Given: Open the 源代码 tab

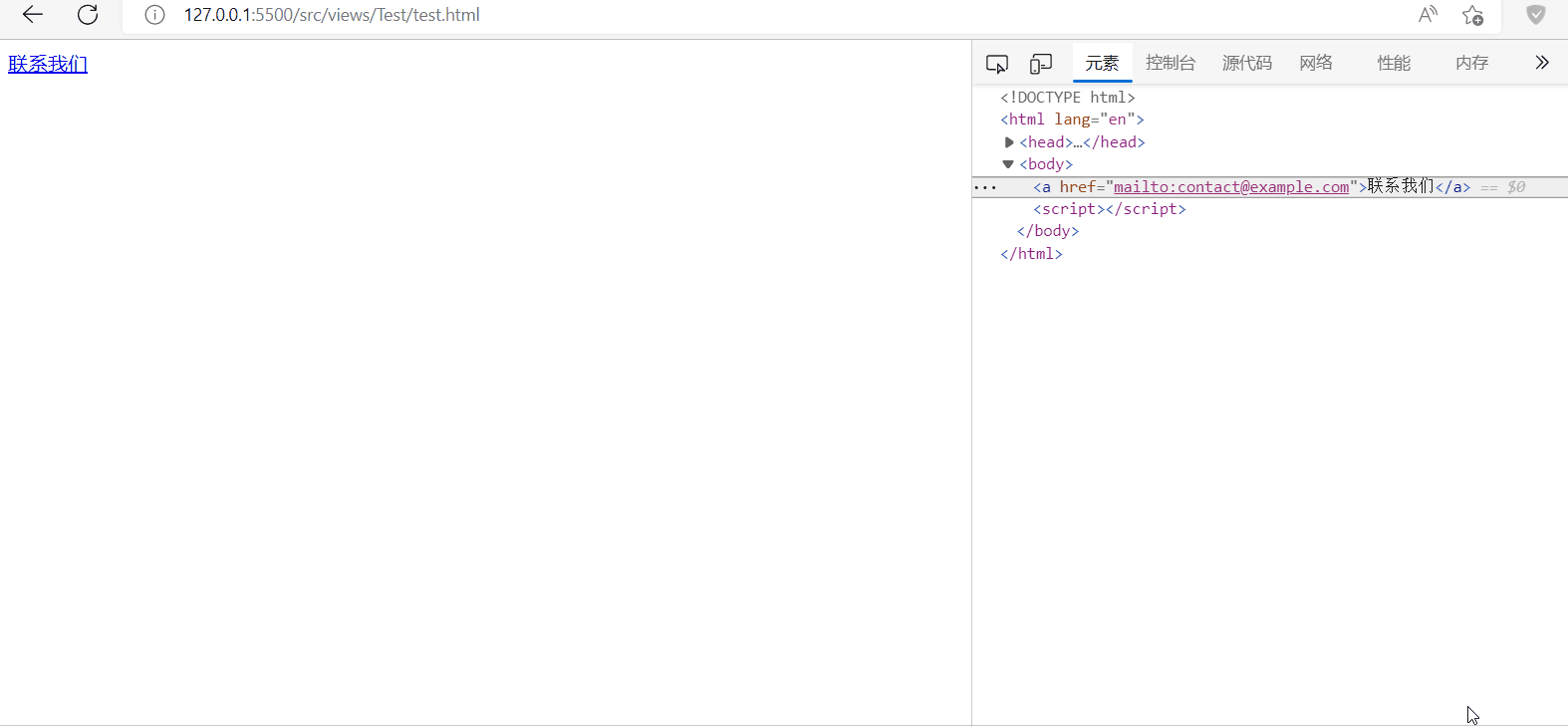Looking at the screenshot, I should coord(1247,63).
